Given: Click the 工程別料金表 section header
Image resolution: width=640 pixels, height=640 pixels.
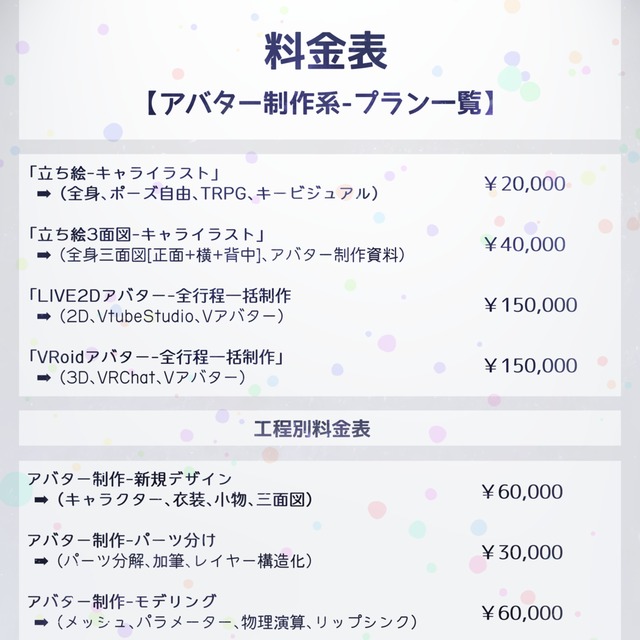Looking at the screenshot, I should coord(312,429).
